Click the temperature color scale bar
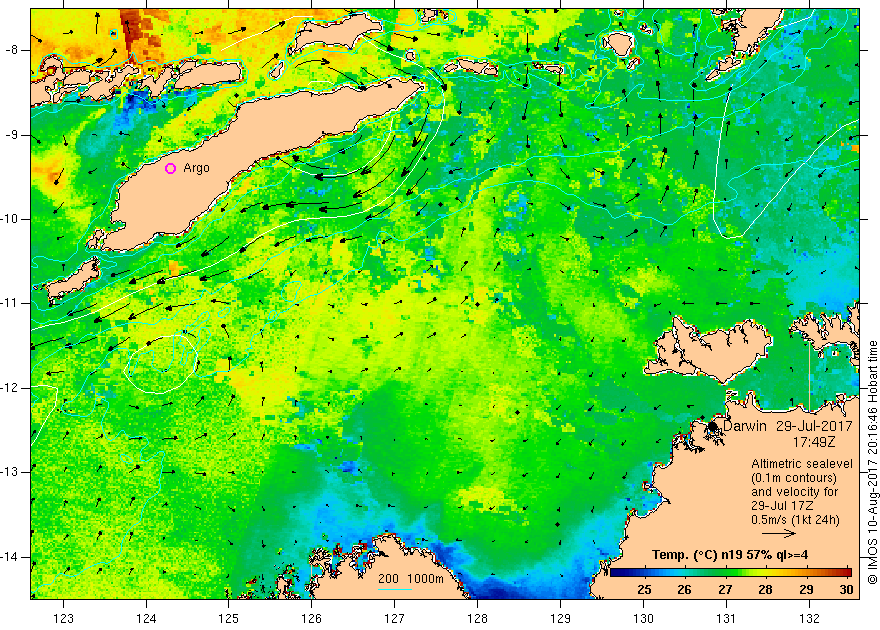The width and height of the screenshot is (880, 630). pyautogui.click(x=730, y=572)
